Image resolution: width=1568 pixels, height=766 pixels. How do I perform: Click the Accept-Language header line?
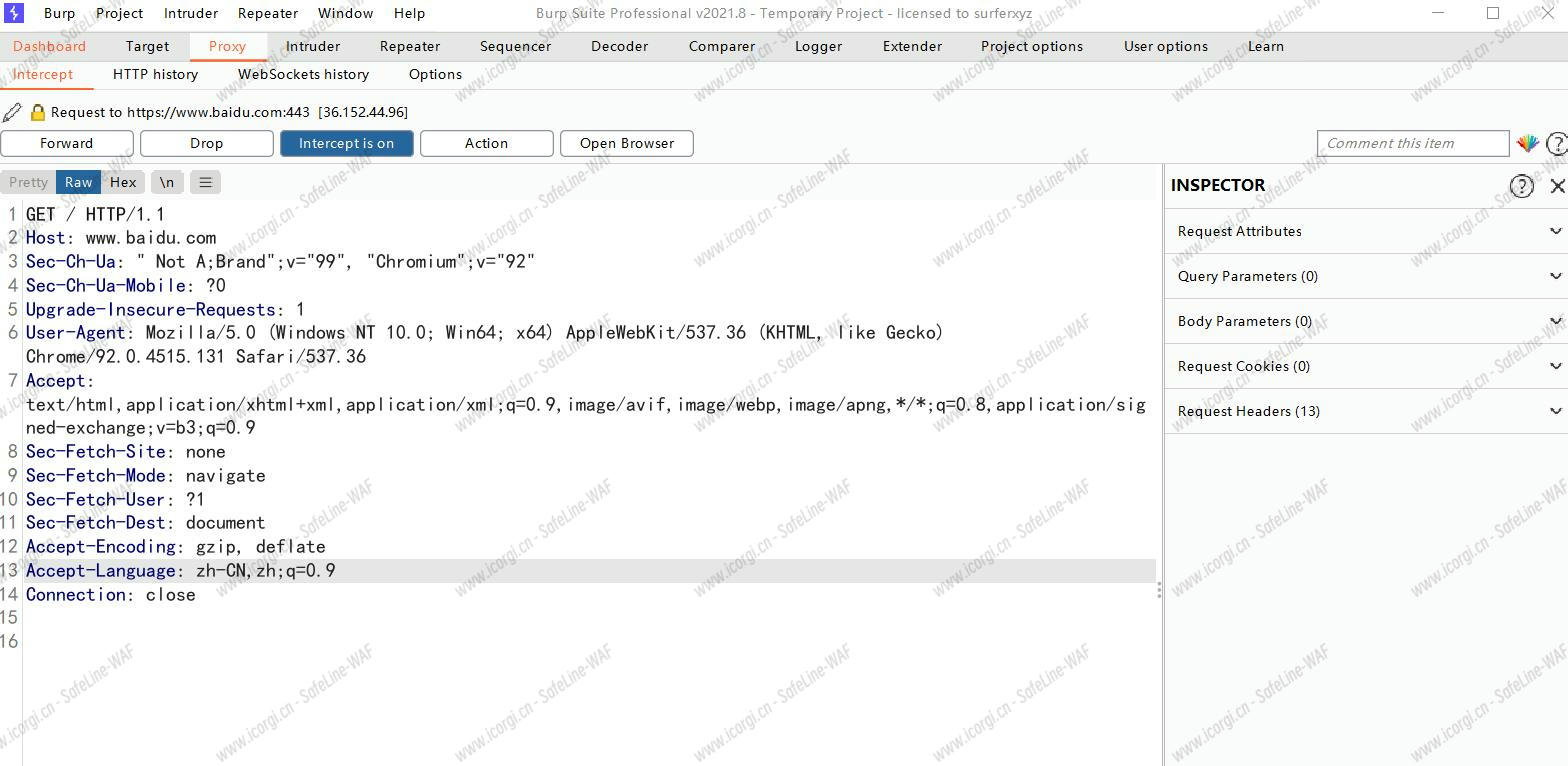point(180,571)
